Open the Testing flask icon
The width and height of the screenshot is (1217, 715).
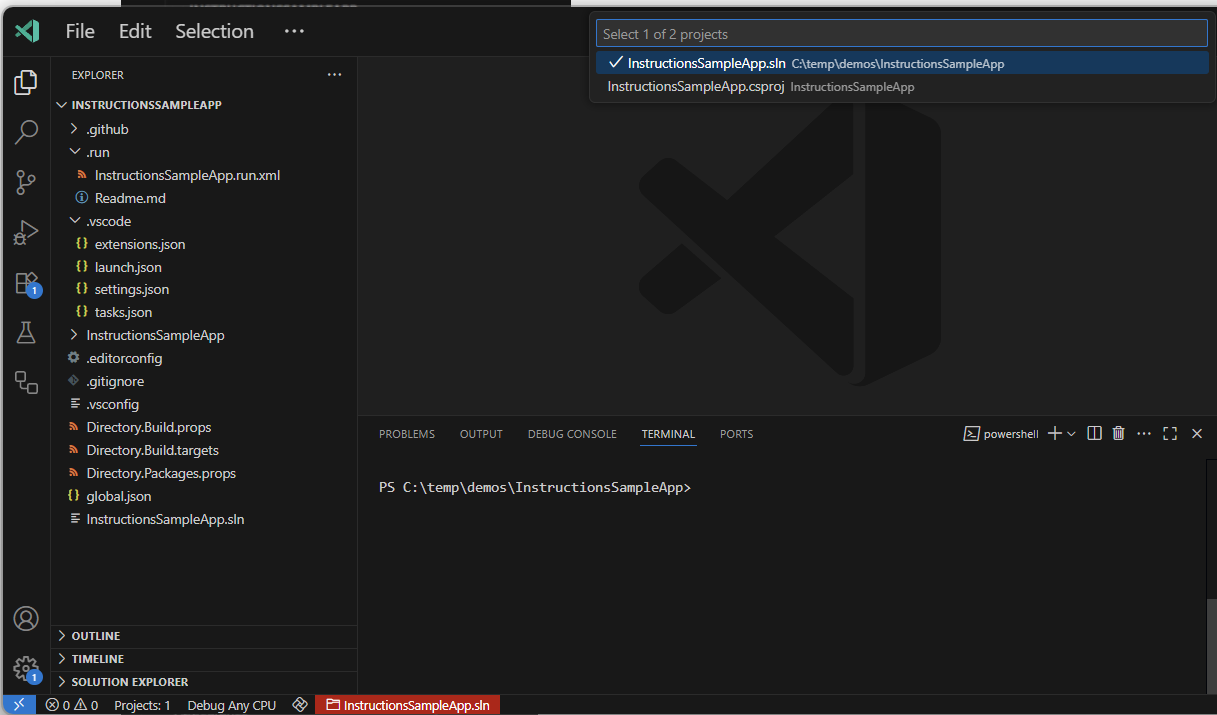pos(26,333)
